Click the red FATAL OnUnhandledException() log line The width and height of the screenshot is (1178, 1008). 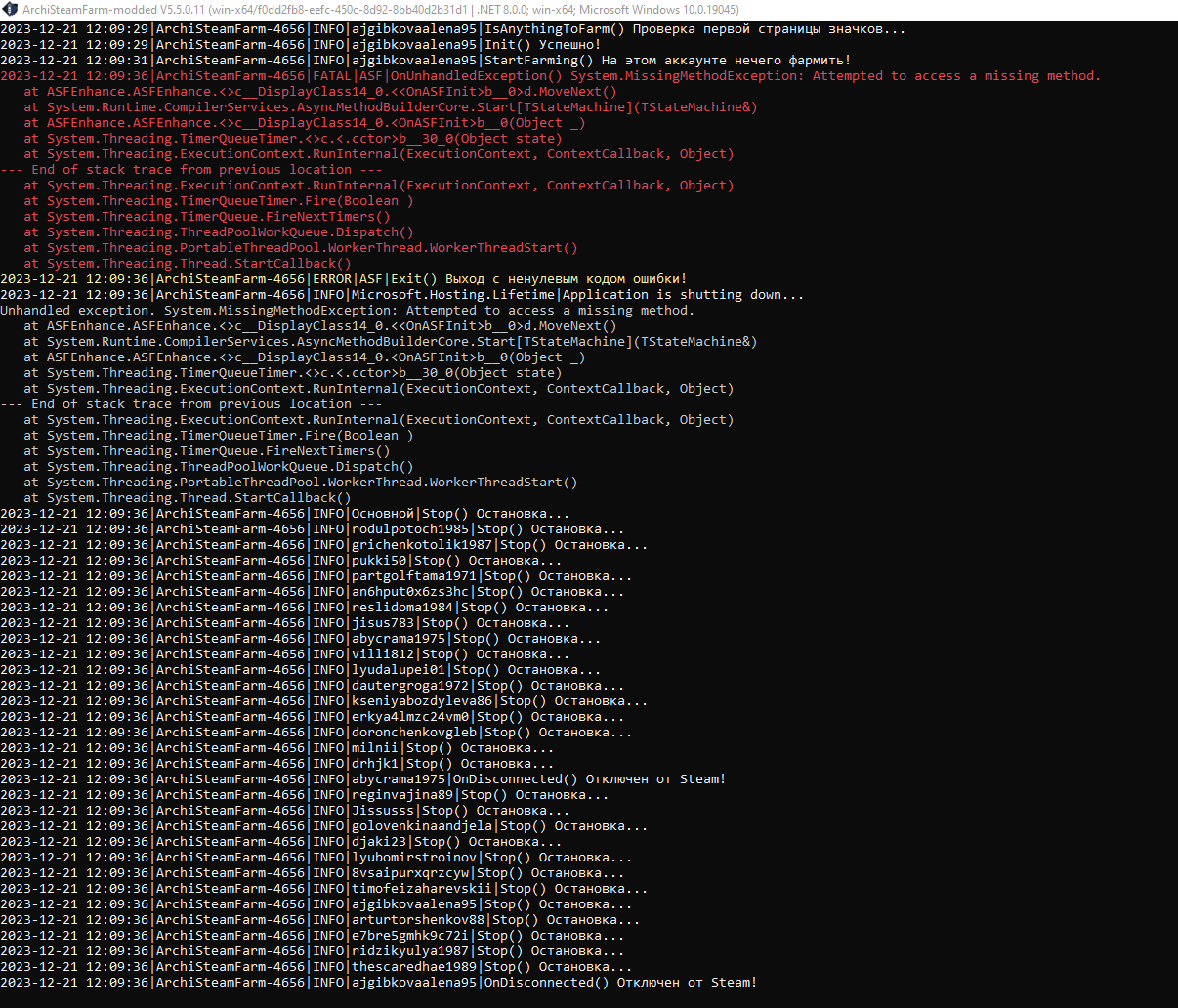click(x=551, y=76)
